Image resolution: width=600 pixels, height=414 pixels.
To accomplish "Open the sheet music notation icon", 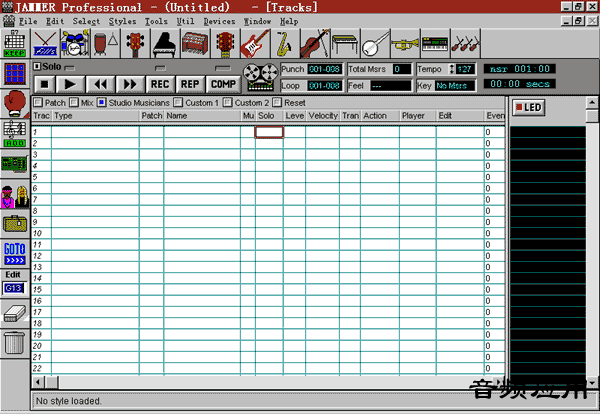I will [x=15, y=134].
